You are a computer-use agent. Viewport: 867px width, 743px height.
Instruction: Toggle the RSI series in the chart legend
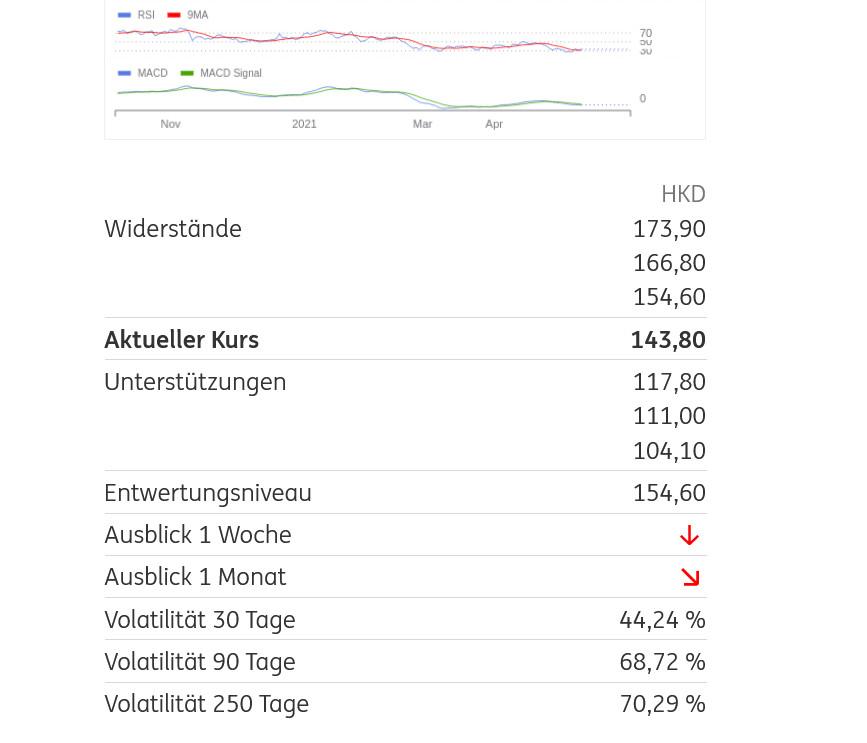click(x=137, y=15)
